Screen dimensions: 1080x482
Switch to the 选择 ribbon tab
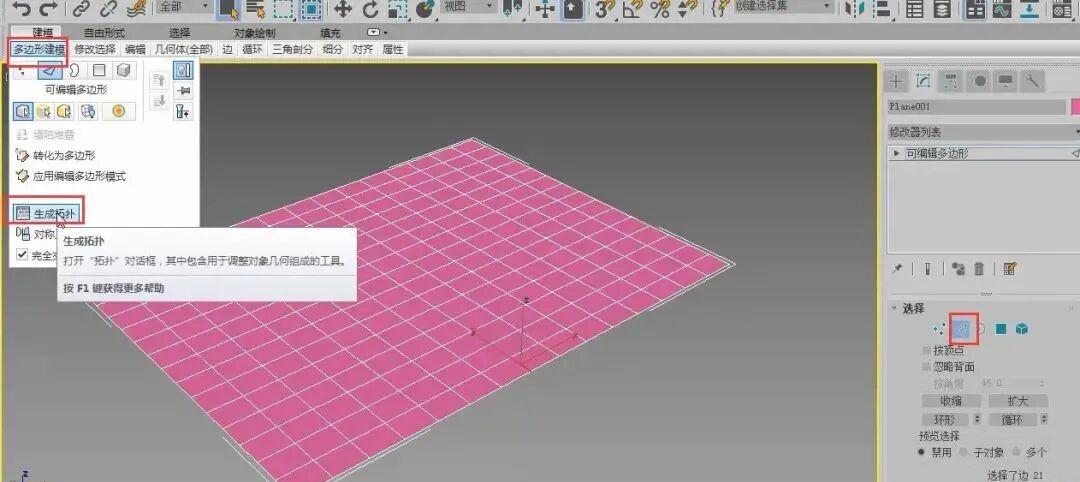pyautogui.click(x=178, y=32)
